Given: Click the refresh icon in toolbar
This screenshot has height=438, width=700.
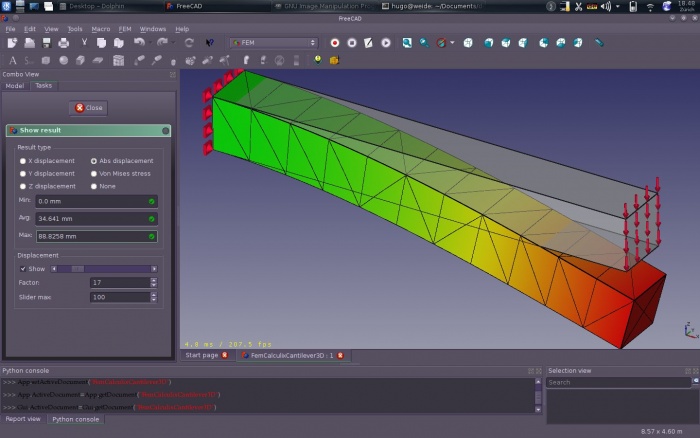Looking at the screenshot, I should click(x=189, y=43).
